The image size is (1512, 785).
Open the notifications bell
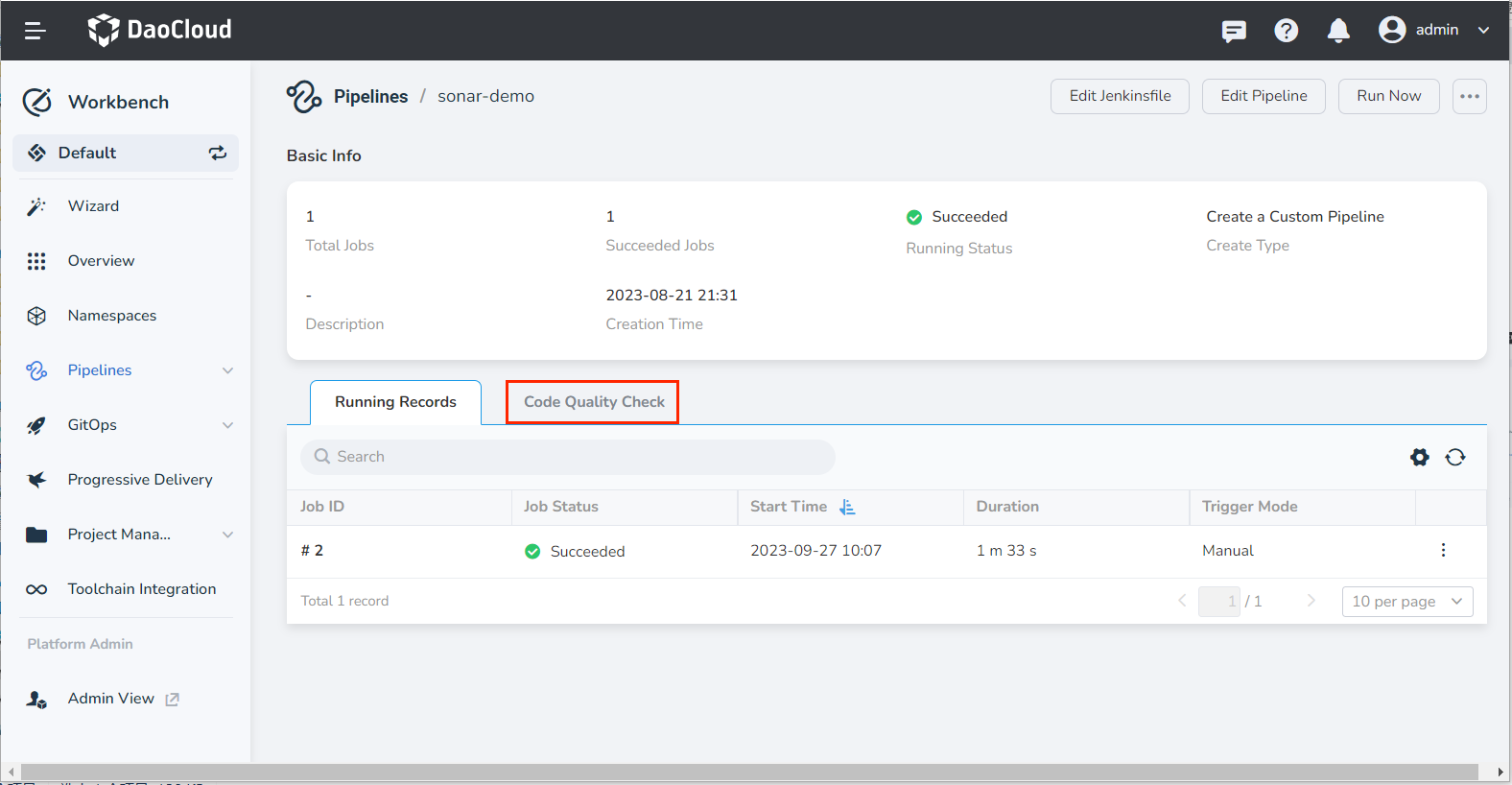point(1338,31)
